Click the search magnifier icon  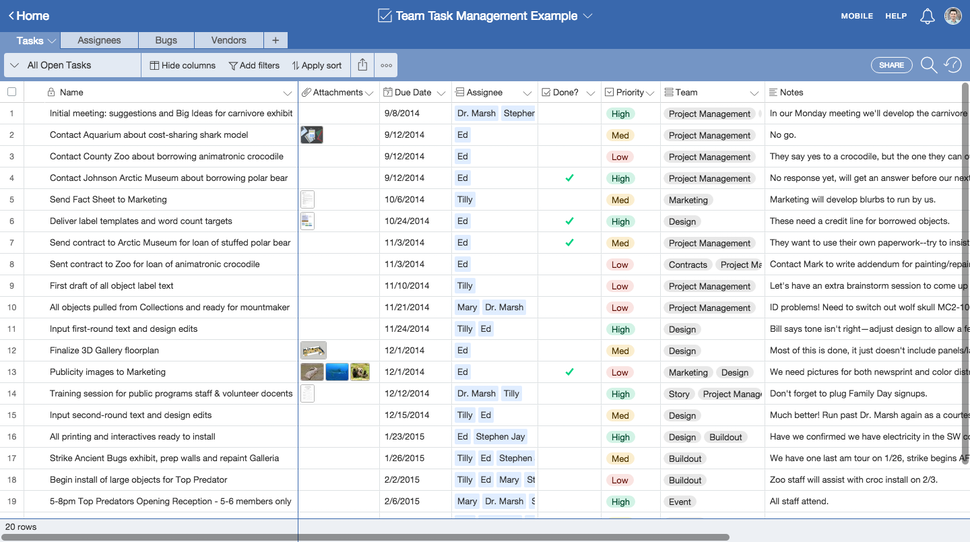click(928, 65)
